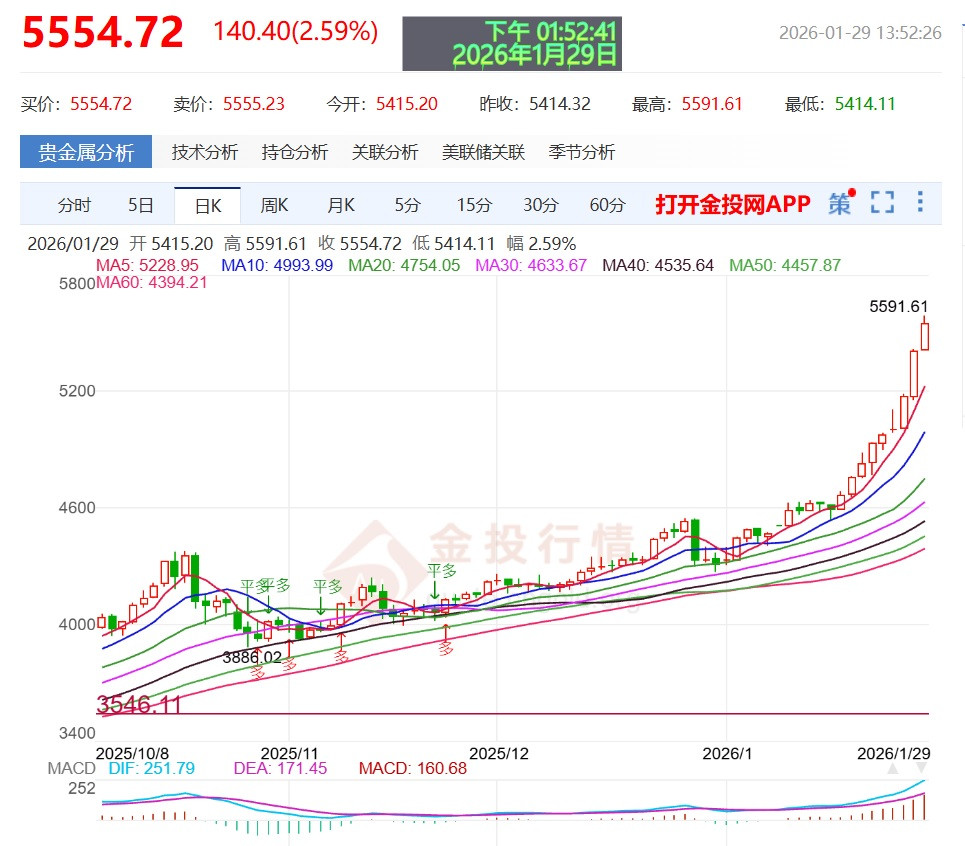
Task: Click the 贵金属分析 button
Action: pos(86,152)
